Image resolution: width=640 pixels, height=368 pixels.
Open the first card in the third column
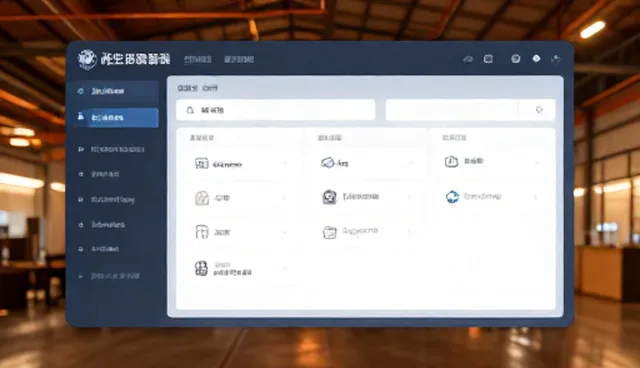[493, 162]
